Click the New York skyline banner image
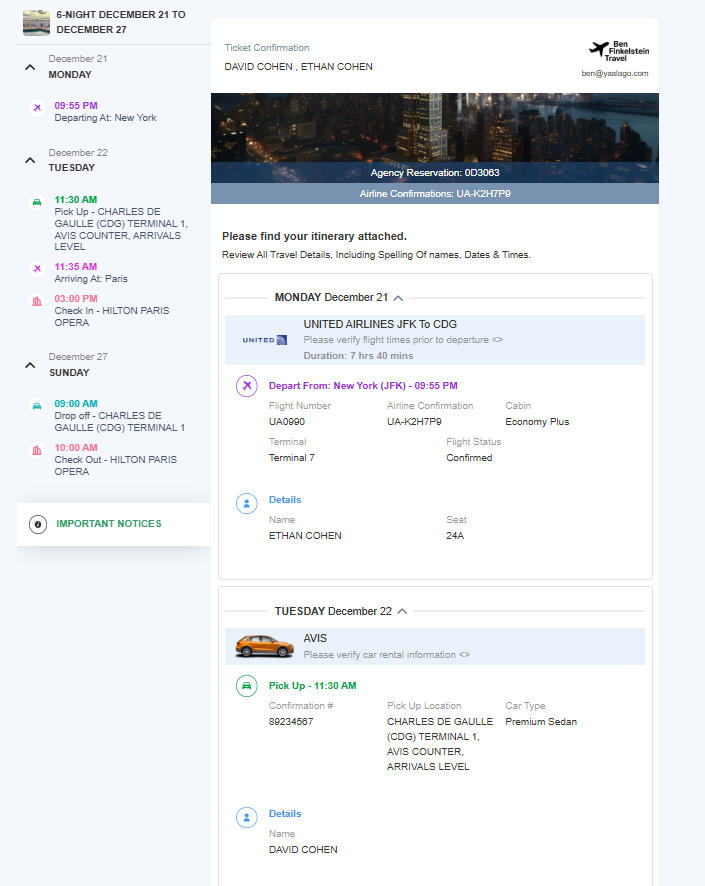705x886 pixels. pos(434,128)
